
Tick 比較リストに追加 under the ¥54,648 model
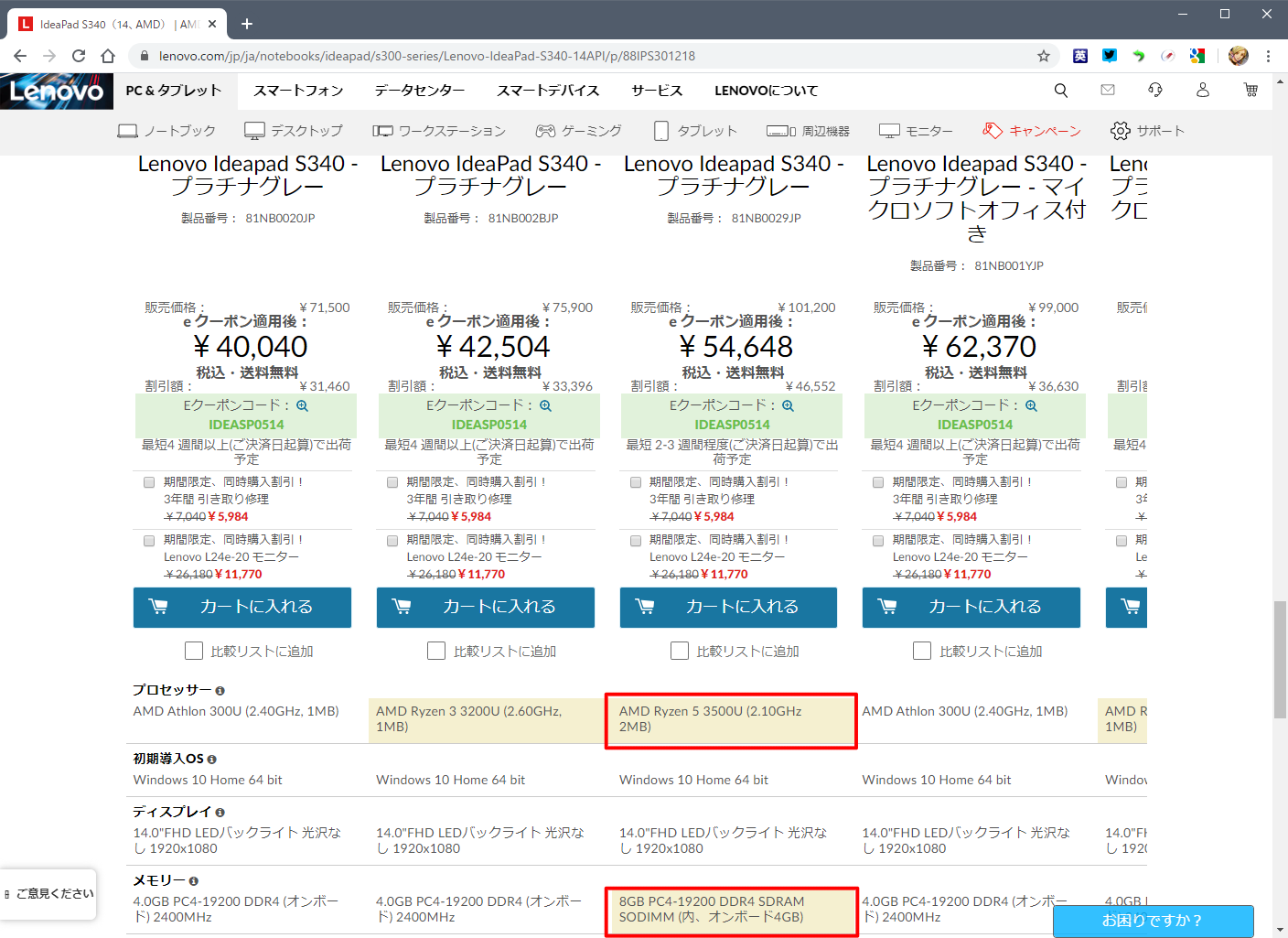(680, 651)
